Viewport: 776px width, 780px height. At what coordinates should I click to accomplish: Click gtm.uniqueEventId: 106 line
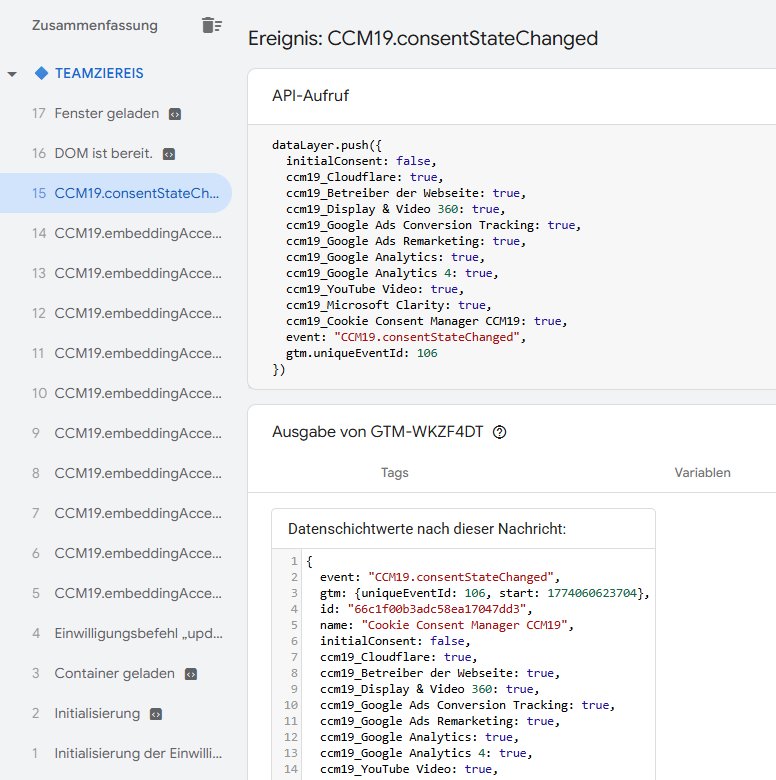point(362,353)
